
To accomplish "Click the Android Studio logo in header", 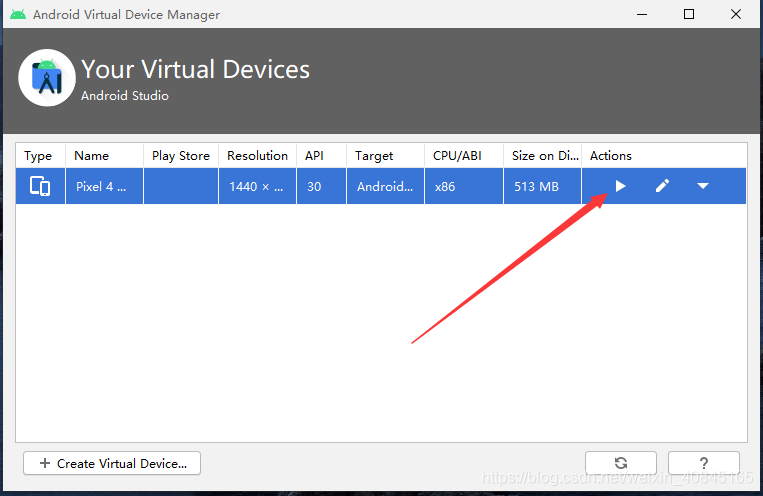I will coord(47,78).
